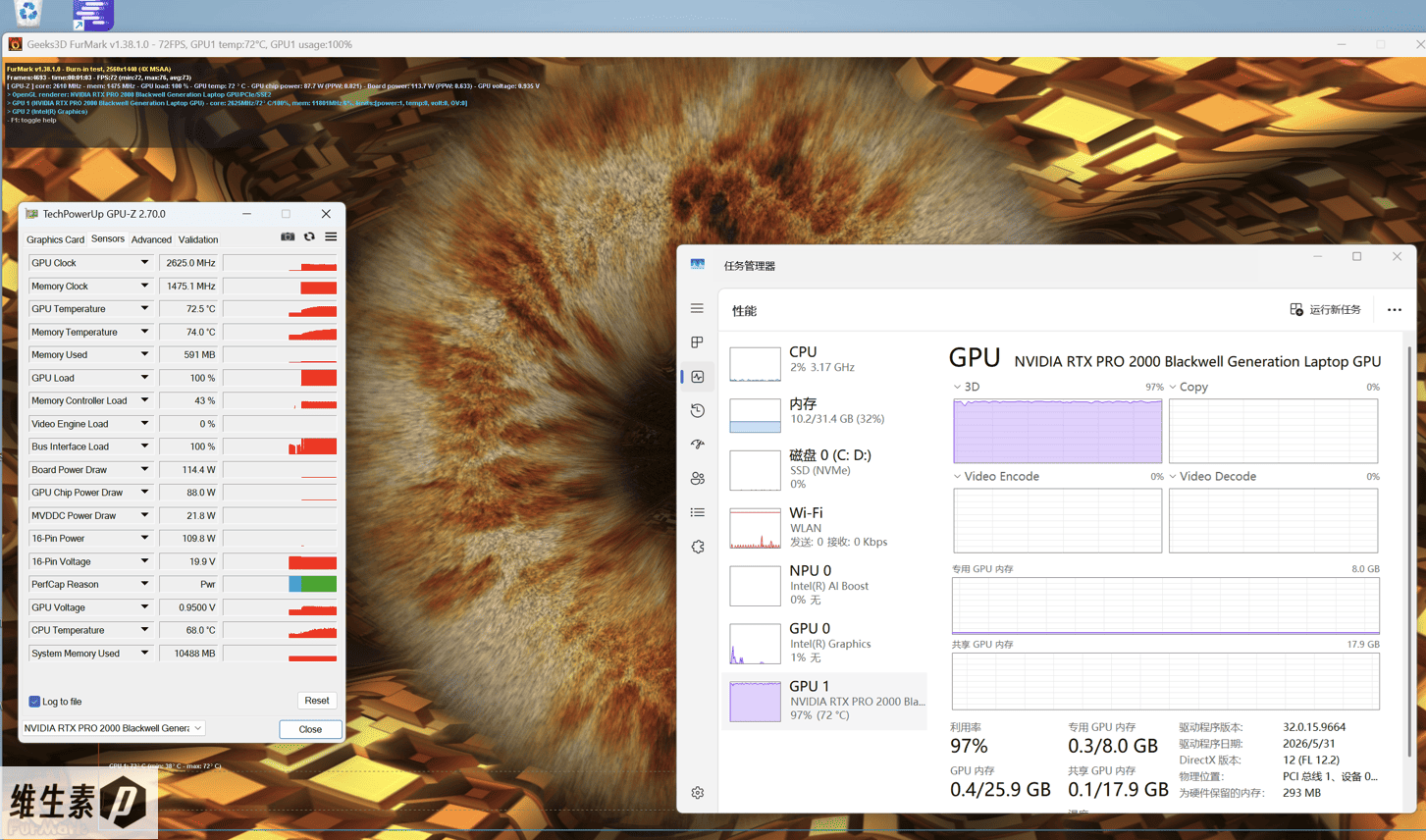
Task: Click the 共享 GPU 内存 shared memory graph
Action: (1165, 681)
